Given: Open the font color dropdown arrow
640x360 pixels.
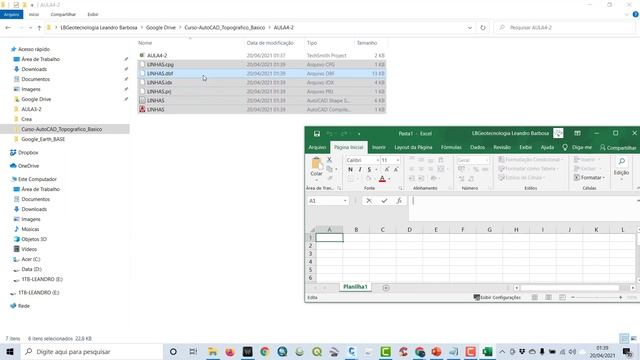Looking at the screenshot, I should 389,179.
